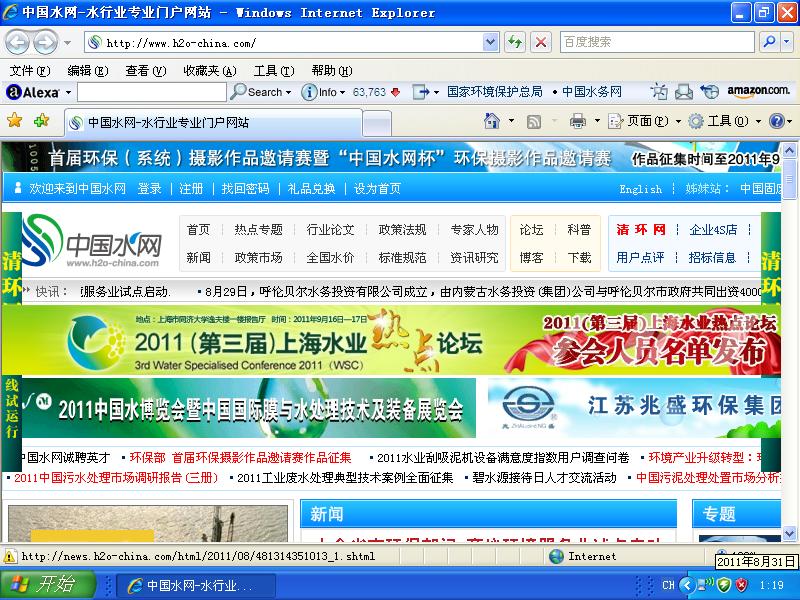This screenshot has width=800, height=600.
Task: Click the green Refresh page icon
Action: coord(515,42)
